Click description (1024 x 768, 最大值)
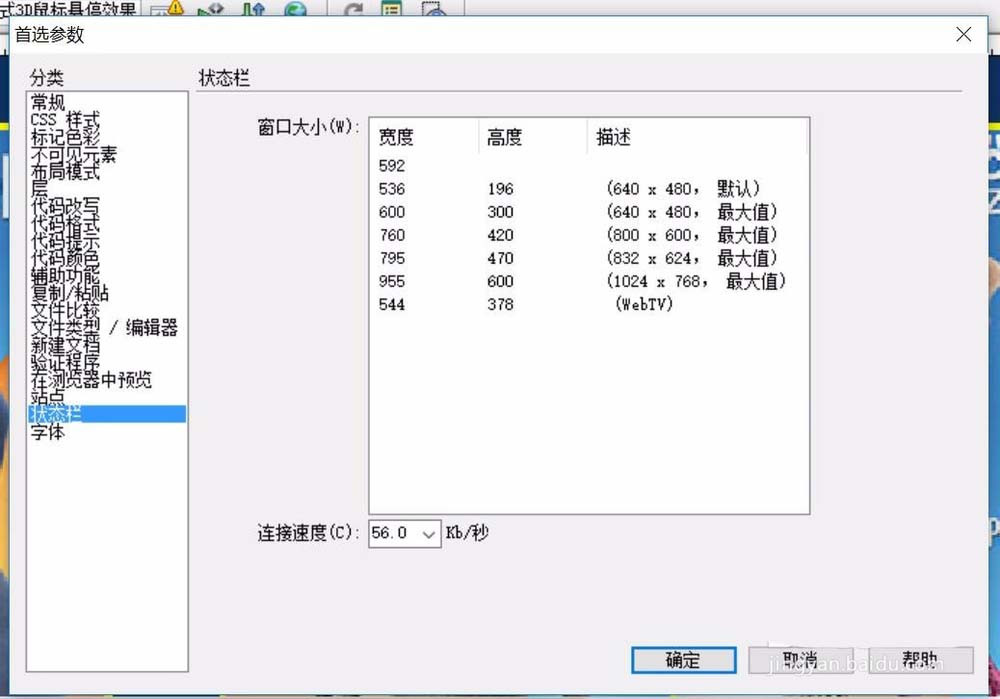Viewport: 1000px width, 699px height. (x=696, y=281)
